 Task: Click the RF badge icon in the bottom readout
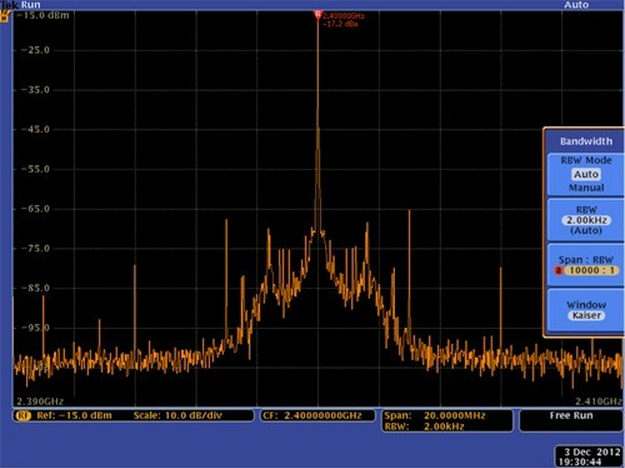pyautogui.click(x=23, y=416)
